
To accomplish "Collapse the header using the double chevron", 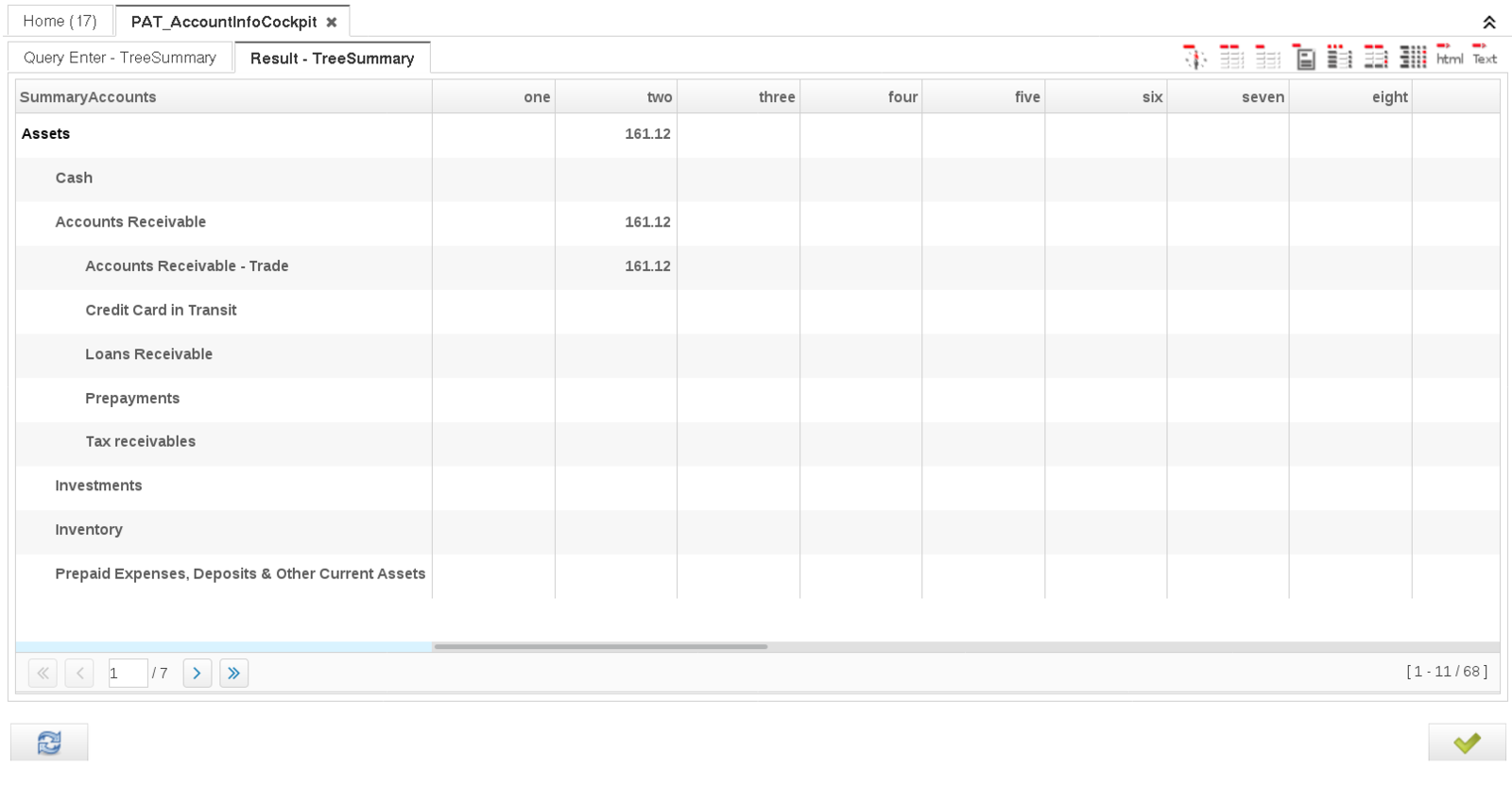I will (1489, 22).
